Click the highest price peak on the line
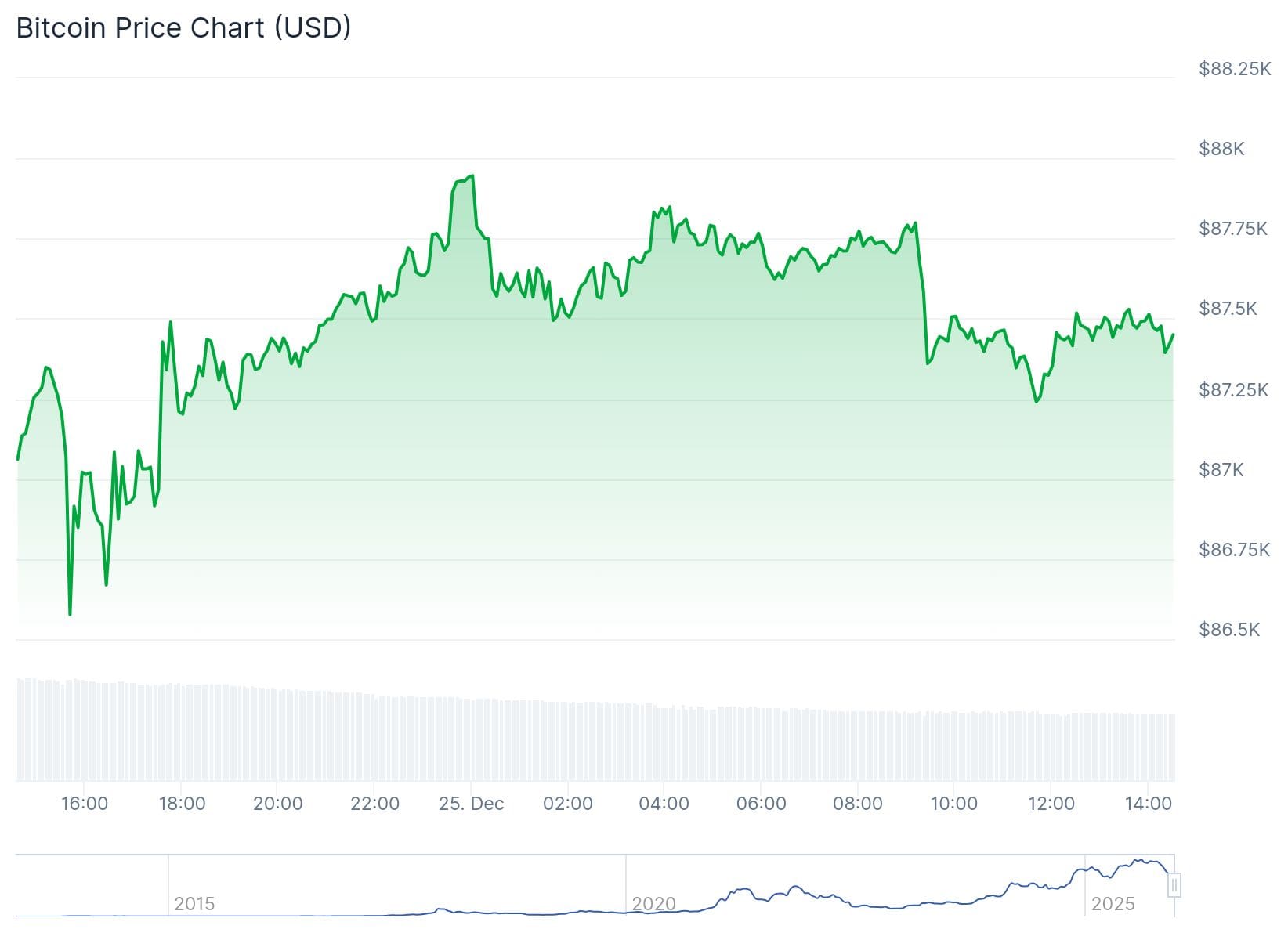Viewport: 1288px width, 940px height. coord(472,176)
